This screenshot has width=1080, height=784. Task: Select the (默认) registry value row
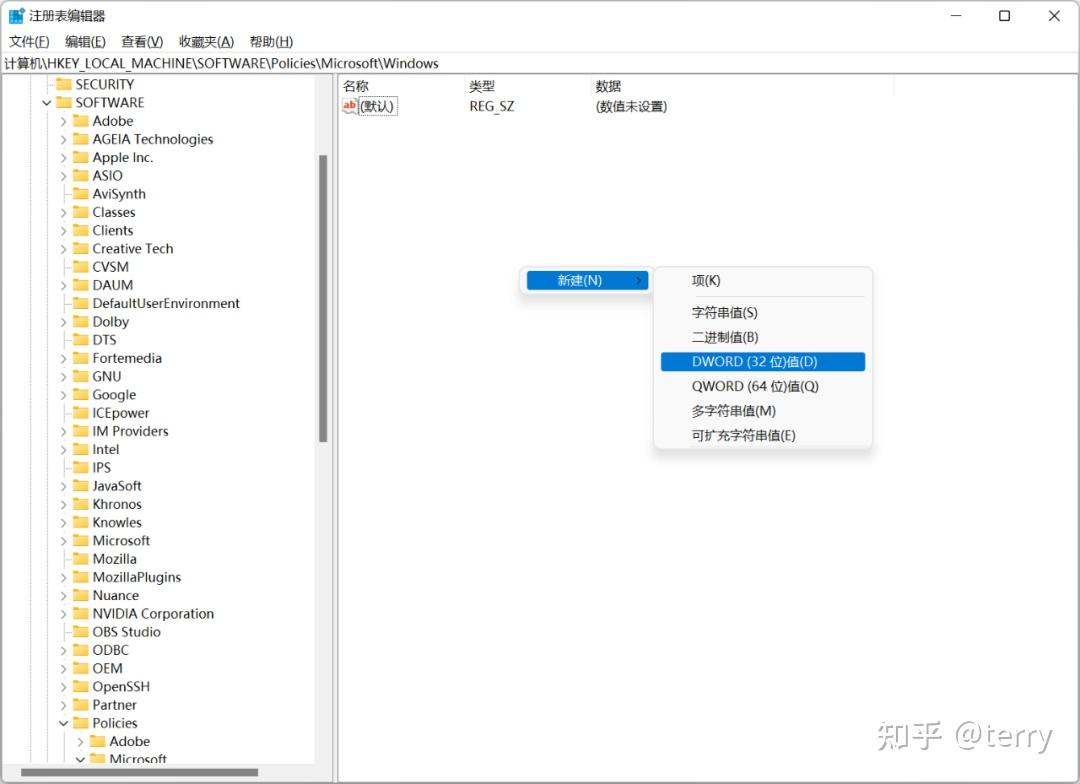coord(377,106)
